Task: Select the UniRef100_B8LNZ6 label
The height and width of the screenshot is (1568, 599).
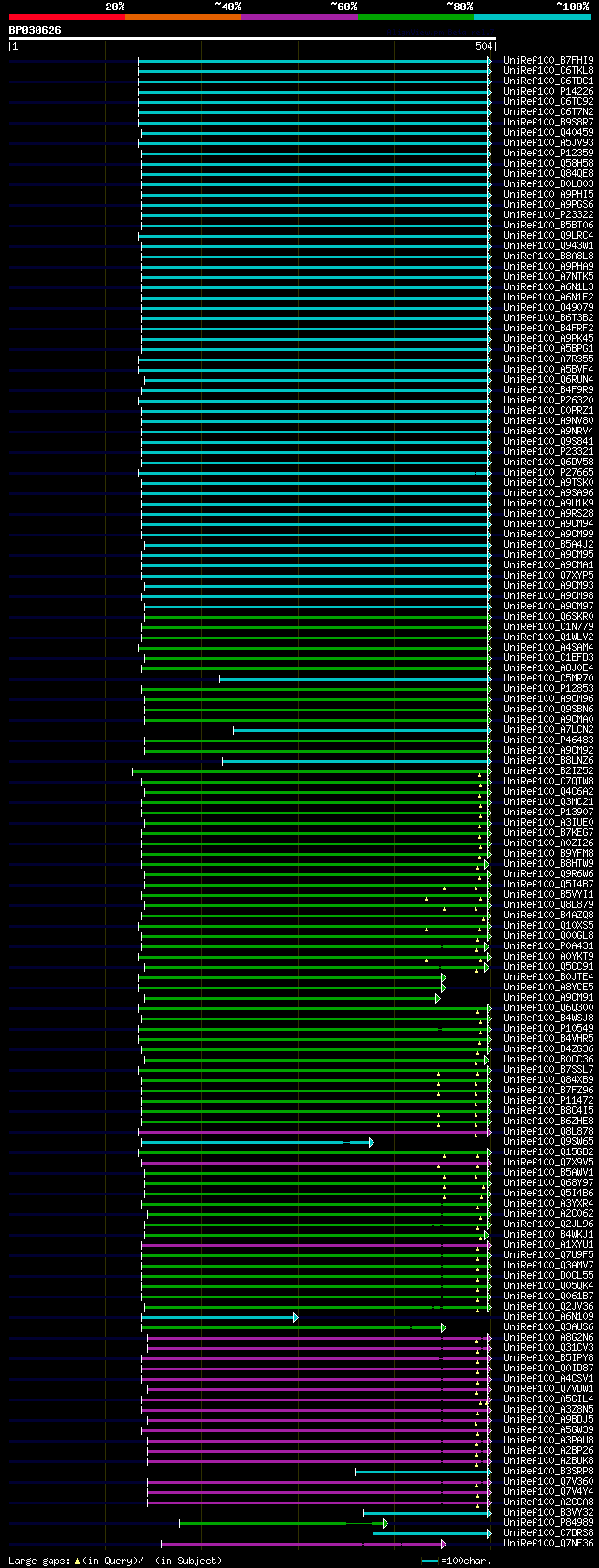Action: [x=548, y=760]
